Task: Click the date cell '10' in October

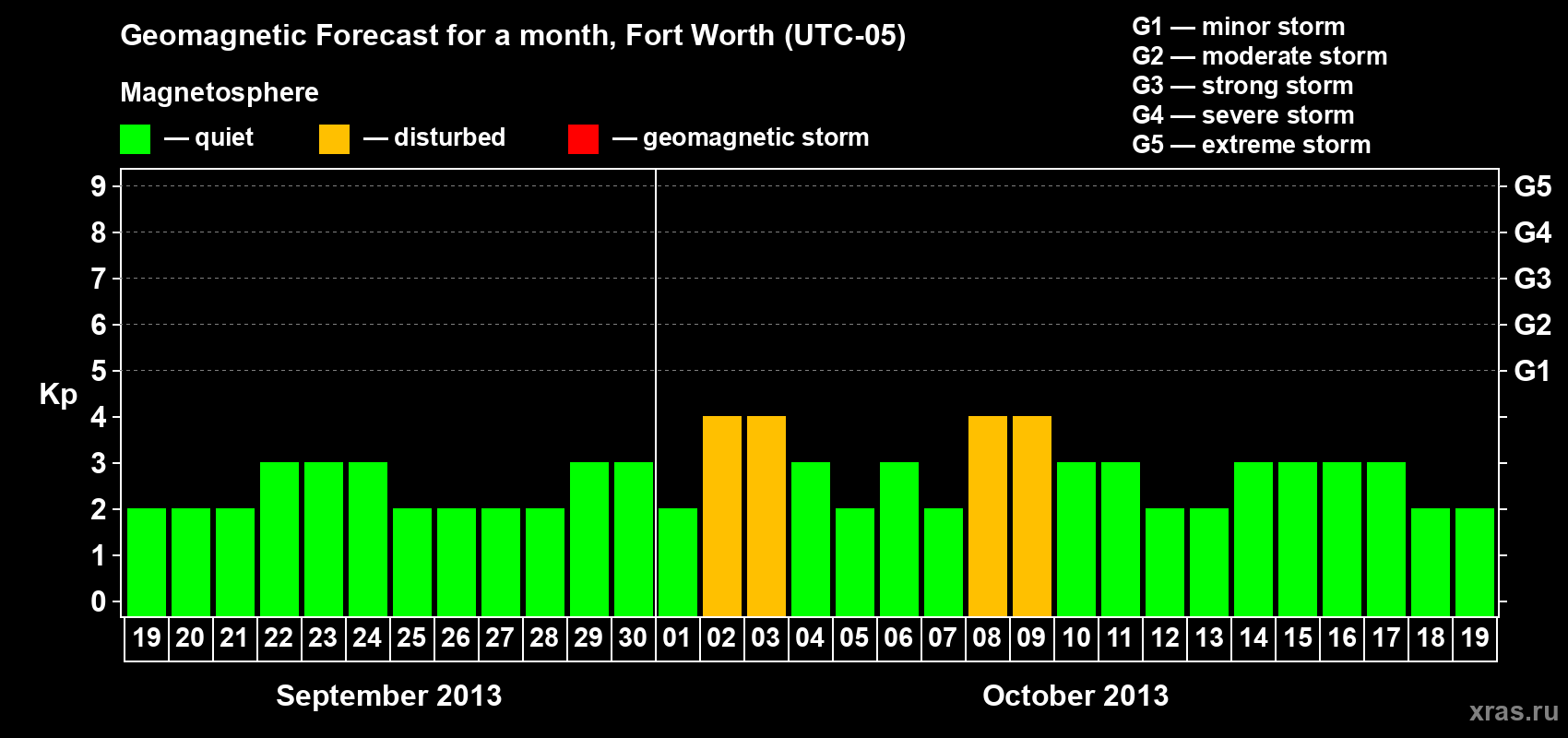Action: pos(1075,638)
